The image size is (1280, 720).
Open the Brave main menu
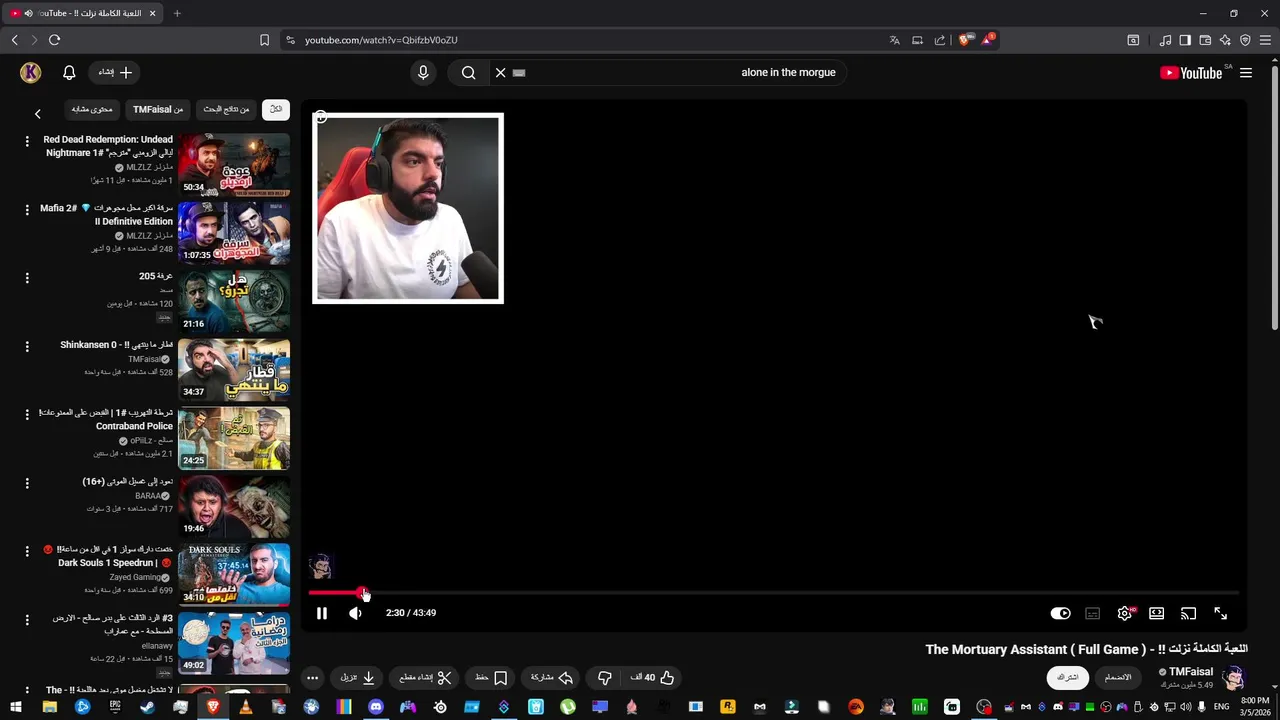point(1265,40)
